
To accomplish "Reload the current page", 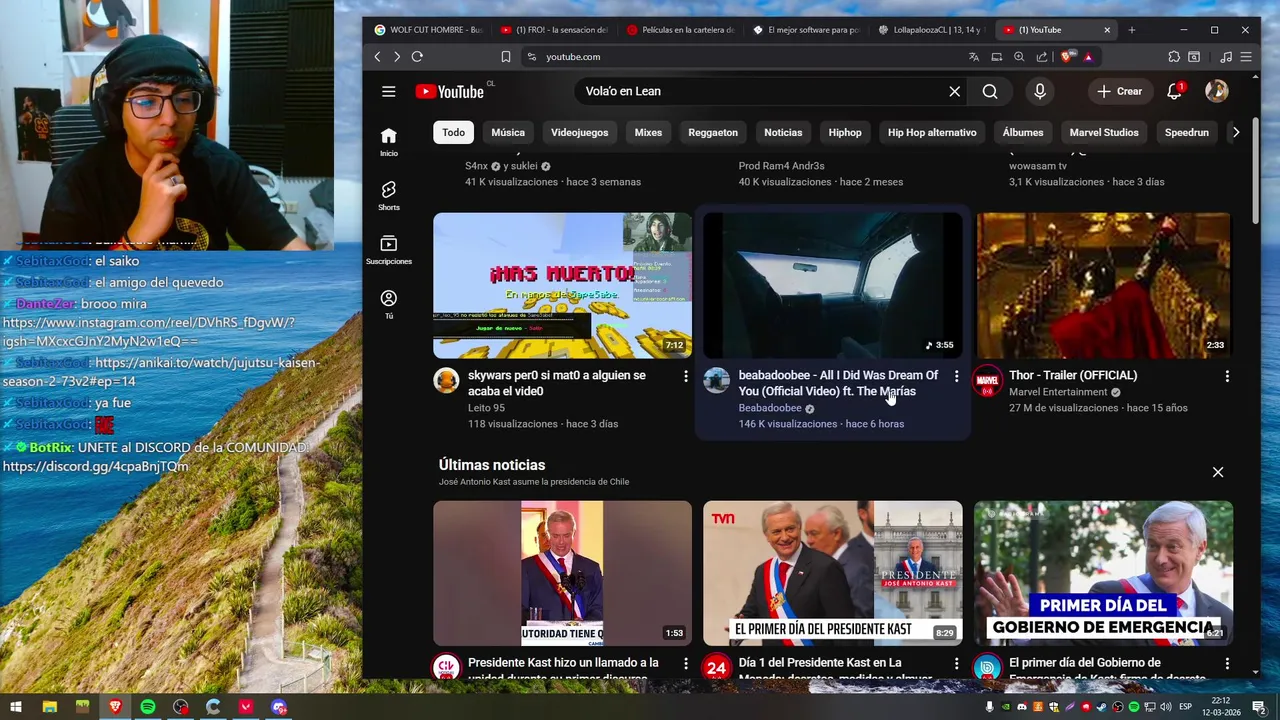I will pos(417,57).
